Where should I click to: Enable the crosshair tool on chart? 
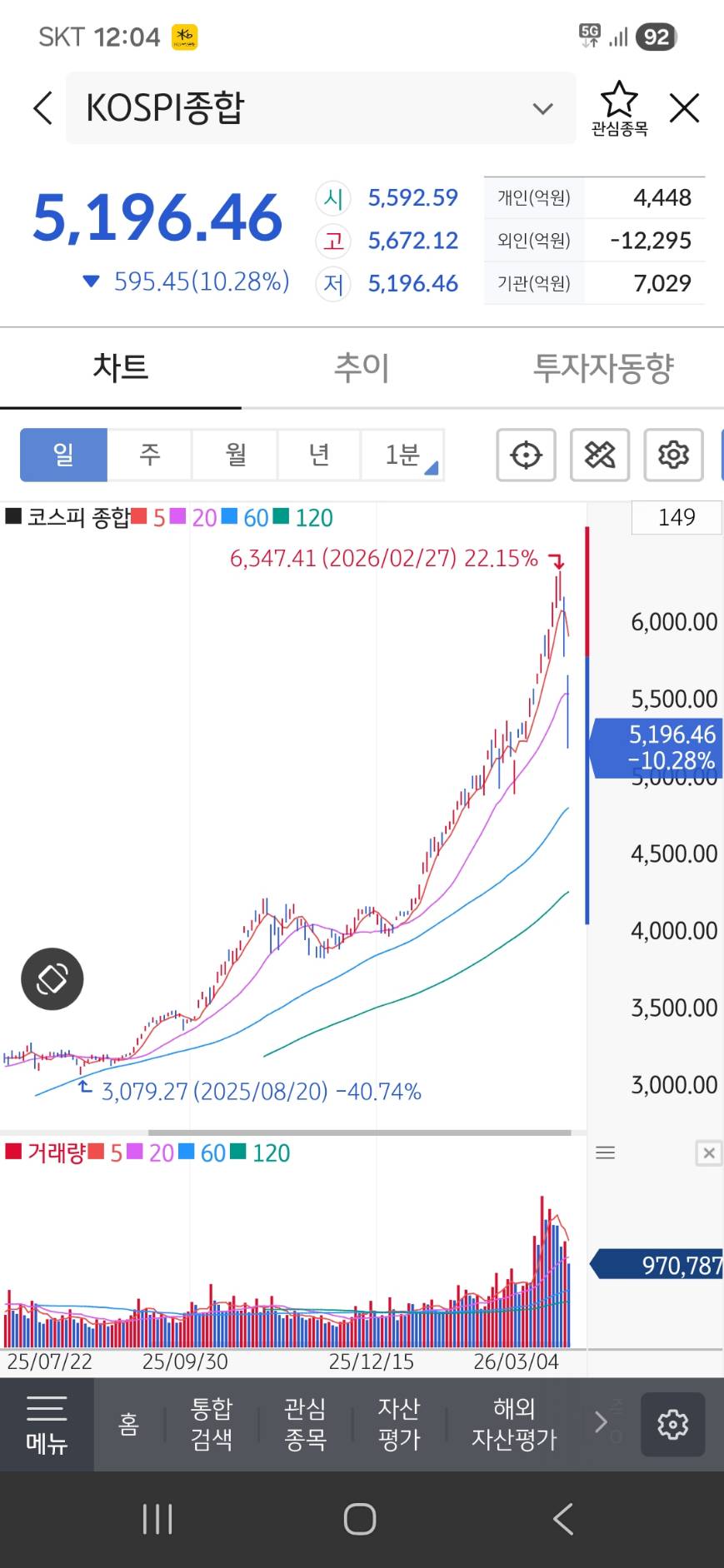coord(526,455)
